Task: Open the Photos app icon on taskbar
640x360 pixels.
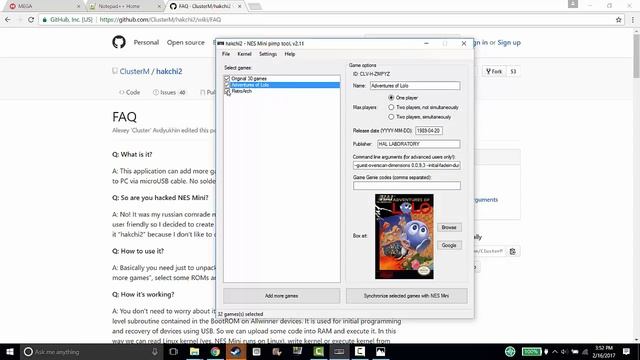Action: coord(380,351)
